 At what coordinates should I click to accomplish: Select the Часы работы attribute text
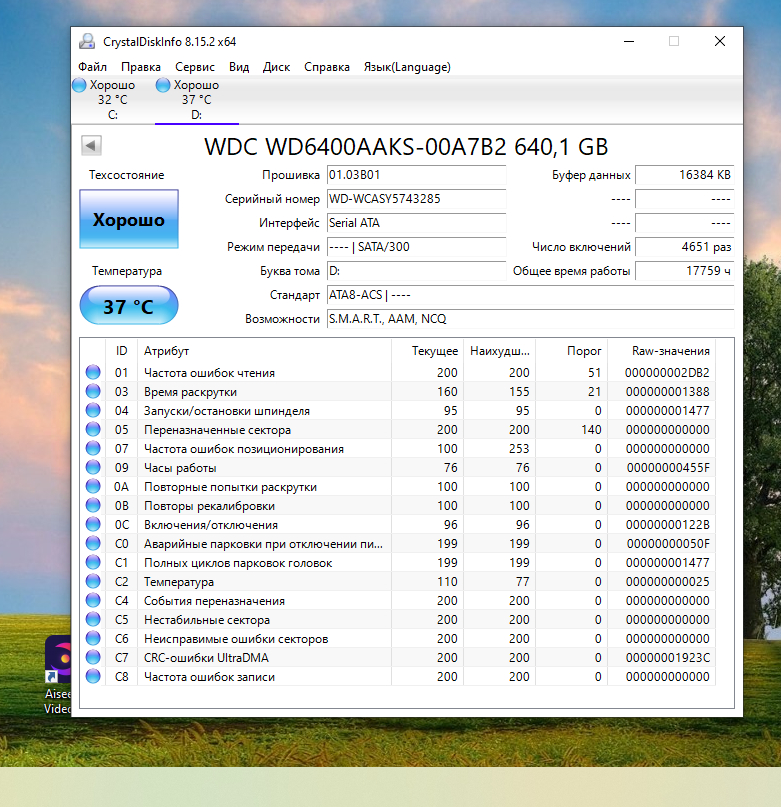(x=180, y=468)
